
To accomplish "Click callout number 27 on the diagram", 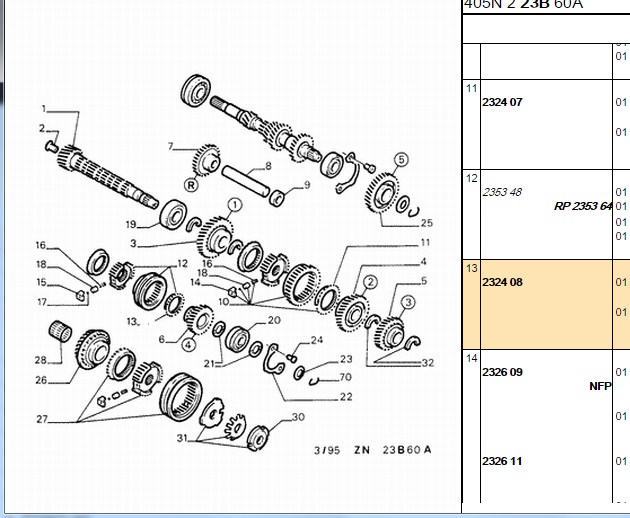I will tap(42, 419).
